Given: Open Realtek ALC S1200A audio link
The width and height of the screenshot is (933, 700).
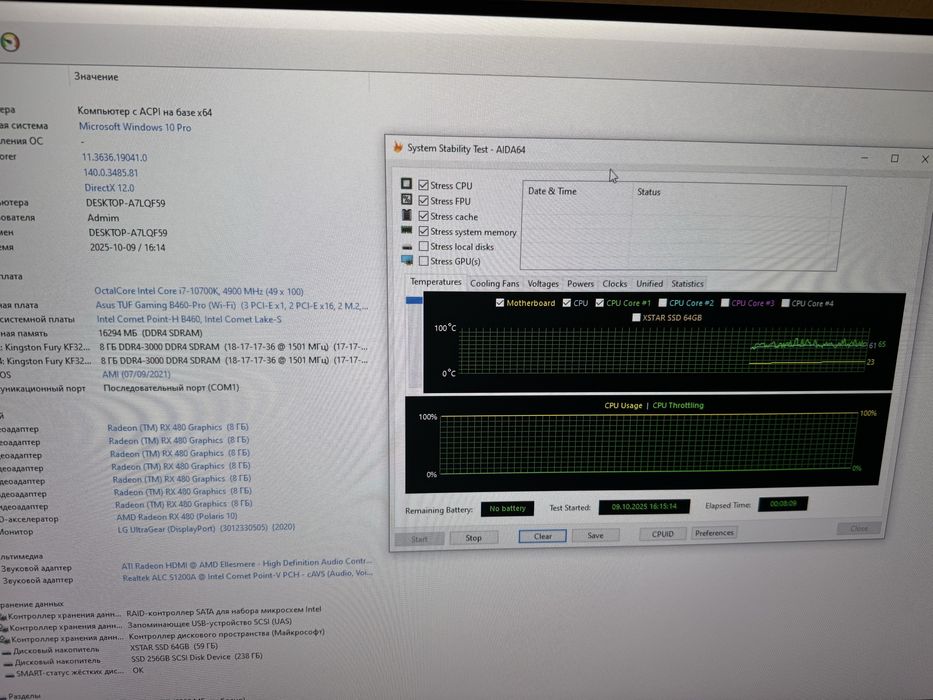Looking at the screenshot, I should click(248, 576).
